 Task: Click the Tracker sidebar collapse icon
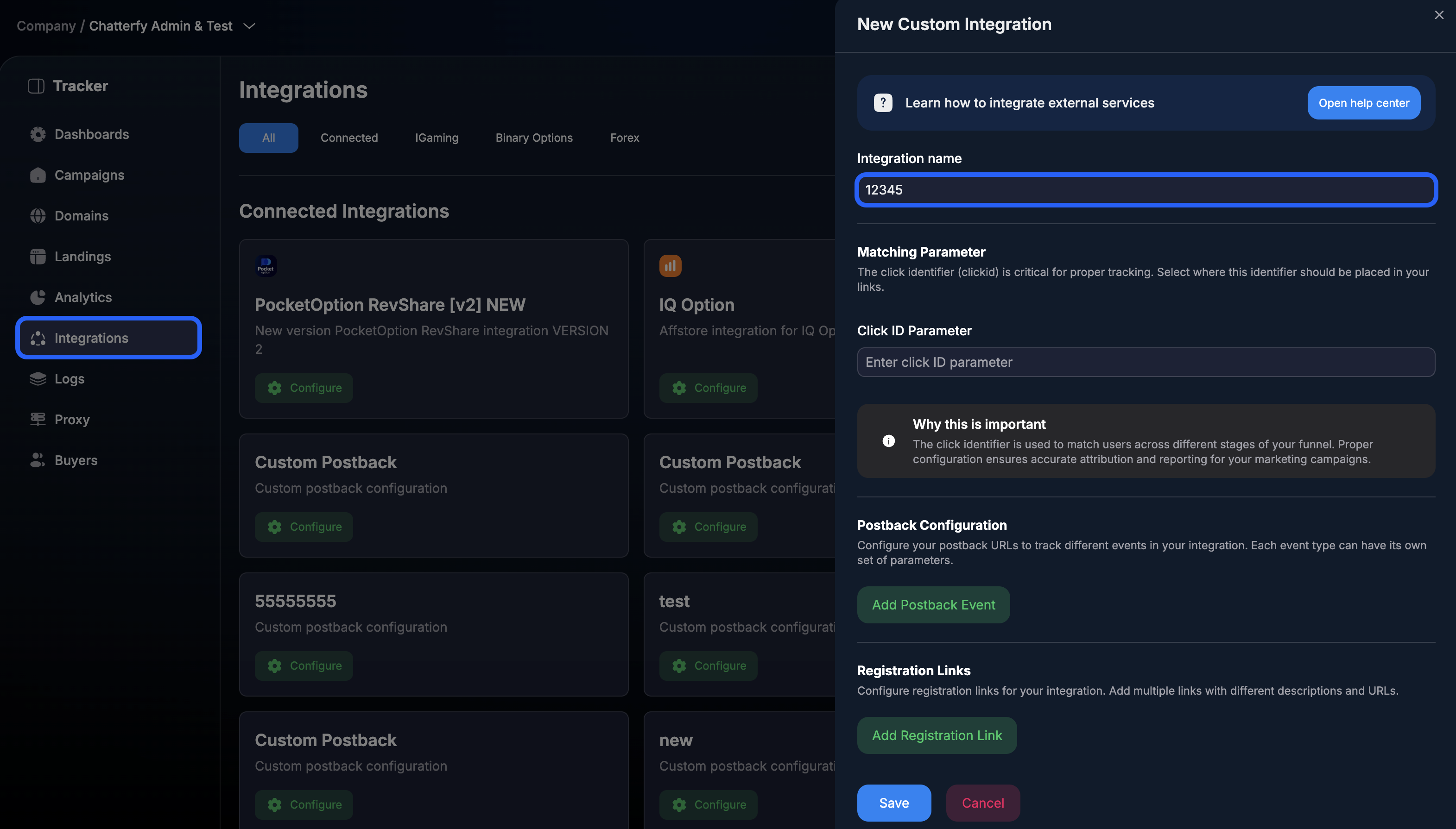36,86
